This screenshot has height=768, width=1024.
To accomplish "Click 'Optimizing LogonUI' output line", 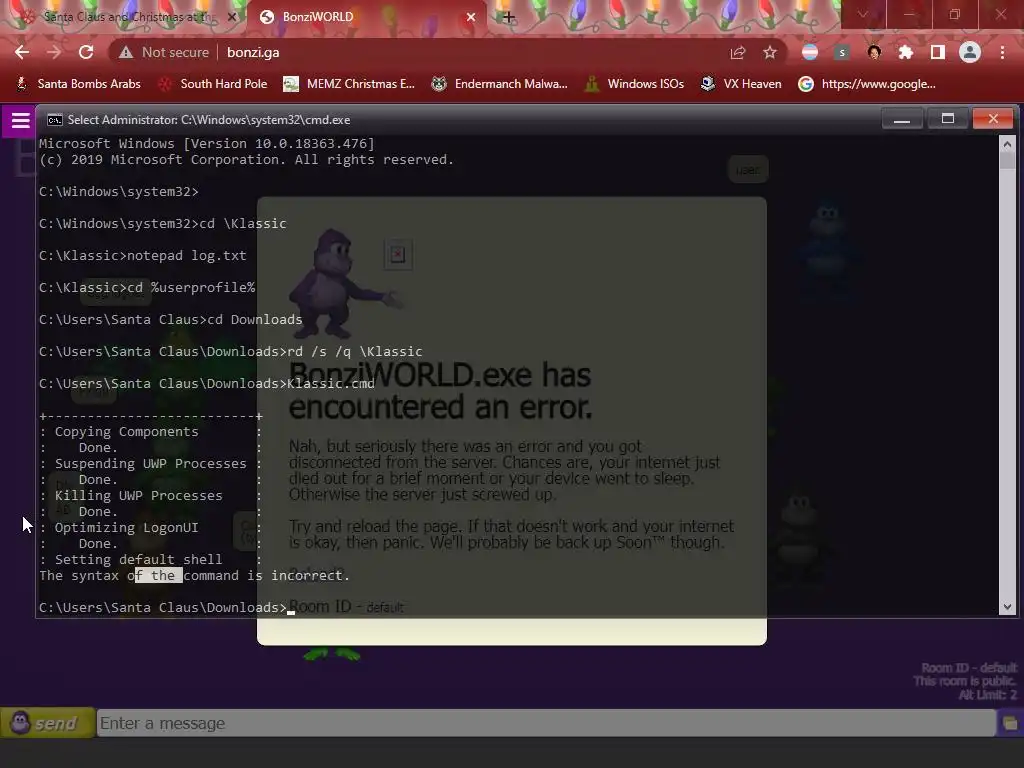I will (127, 527).
